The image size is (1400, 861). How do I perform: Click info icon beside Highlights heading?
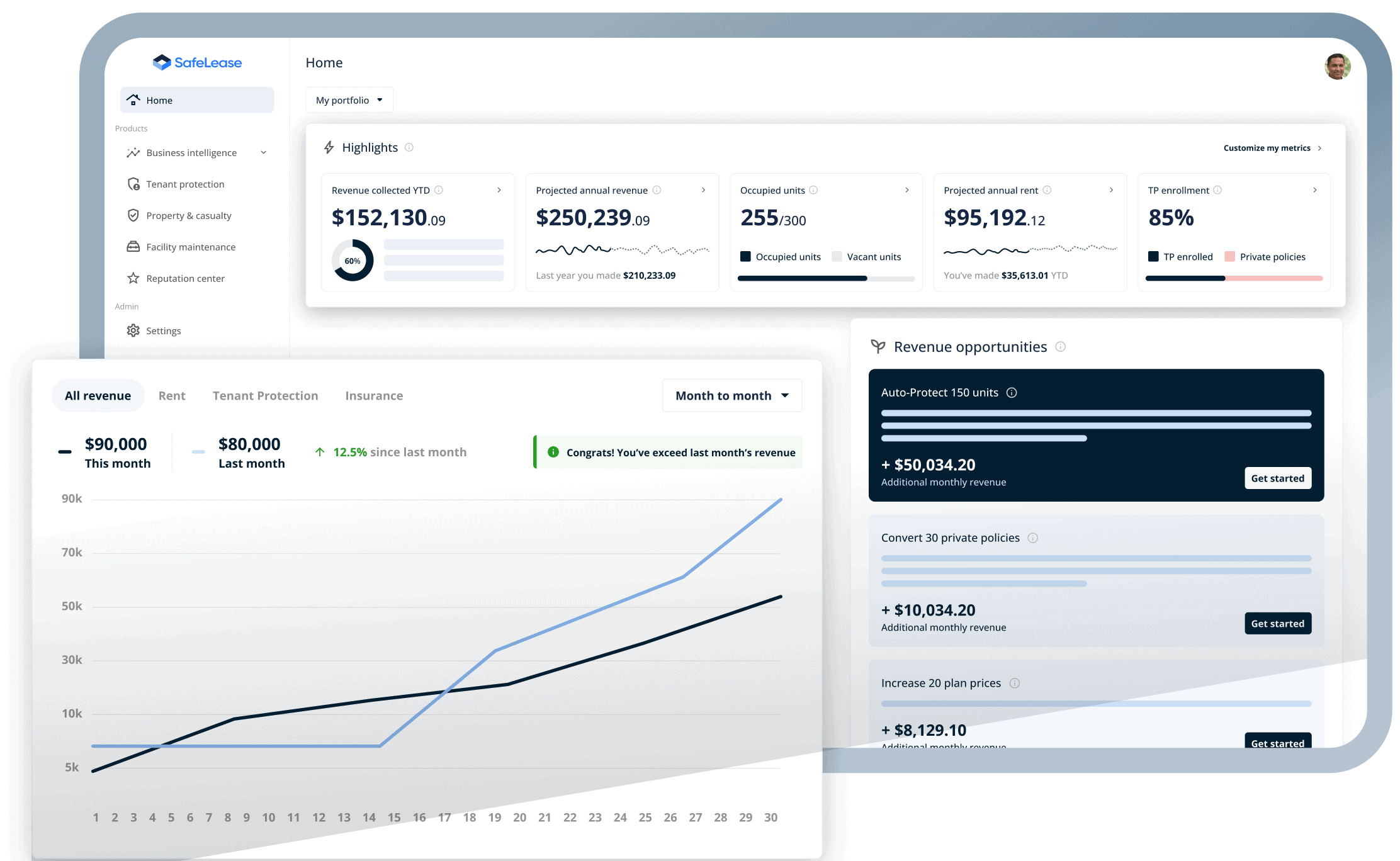409,147
